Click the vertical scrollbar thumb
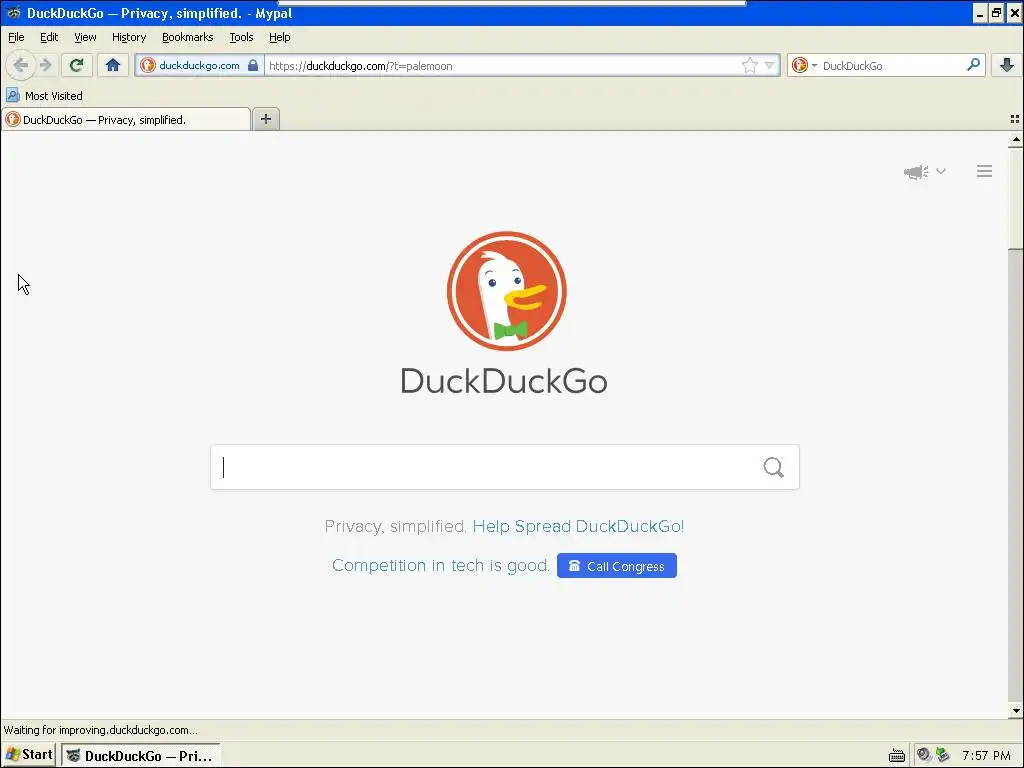 coord(1016,197)
